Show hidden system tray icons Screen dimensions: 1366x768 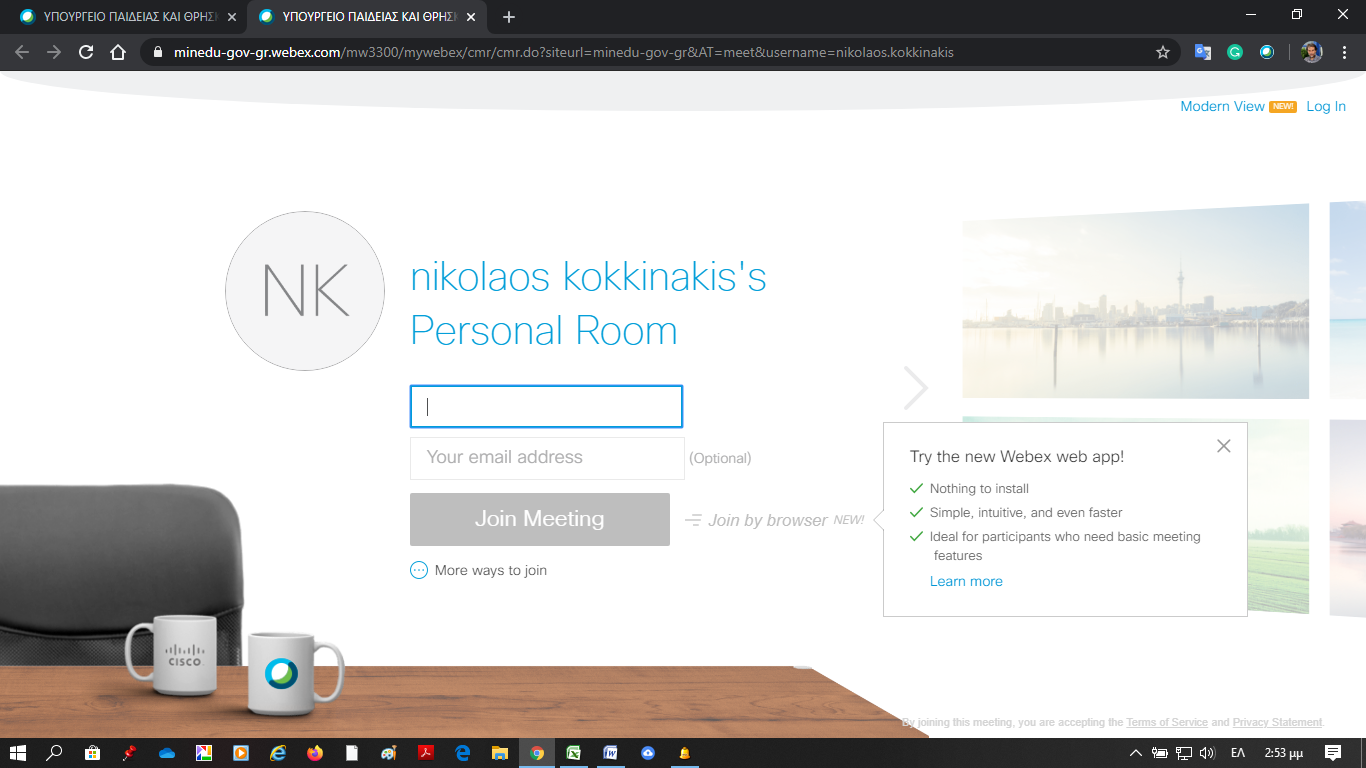[x=1135, y=753]
